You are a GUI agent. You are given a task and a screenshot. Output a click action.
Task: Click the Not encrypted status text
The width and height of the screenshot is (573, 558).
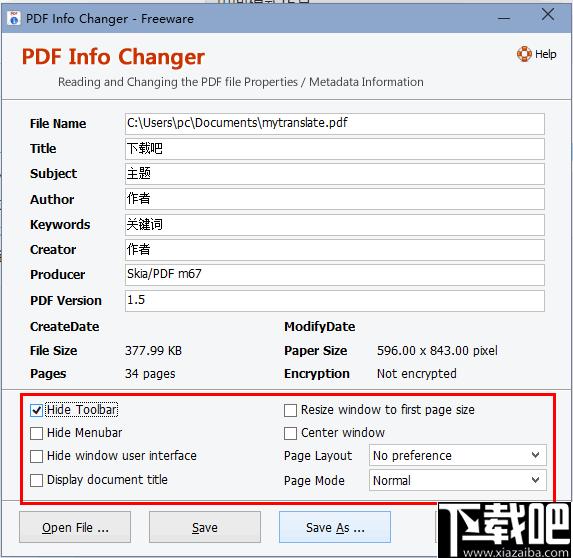[417, 374]
